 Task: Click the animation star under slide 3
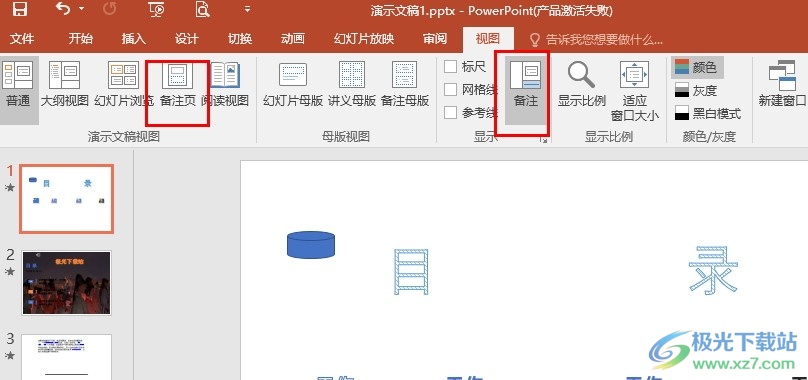pos(10,355)
